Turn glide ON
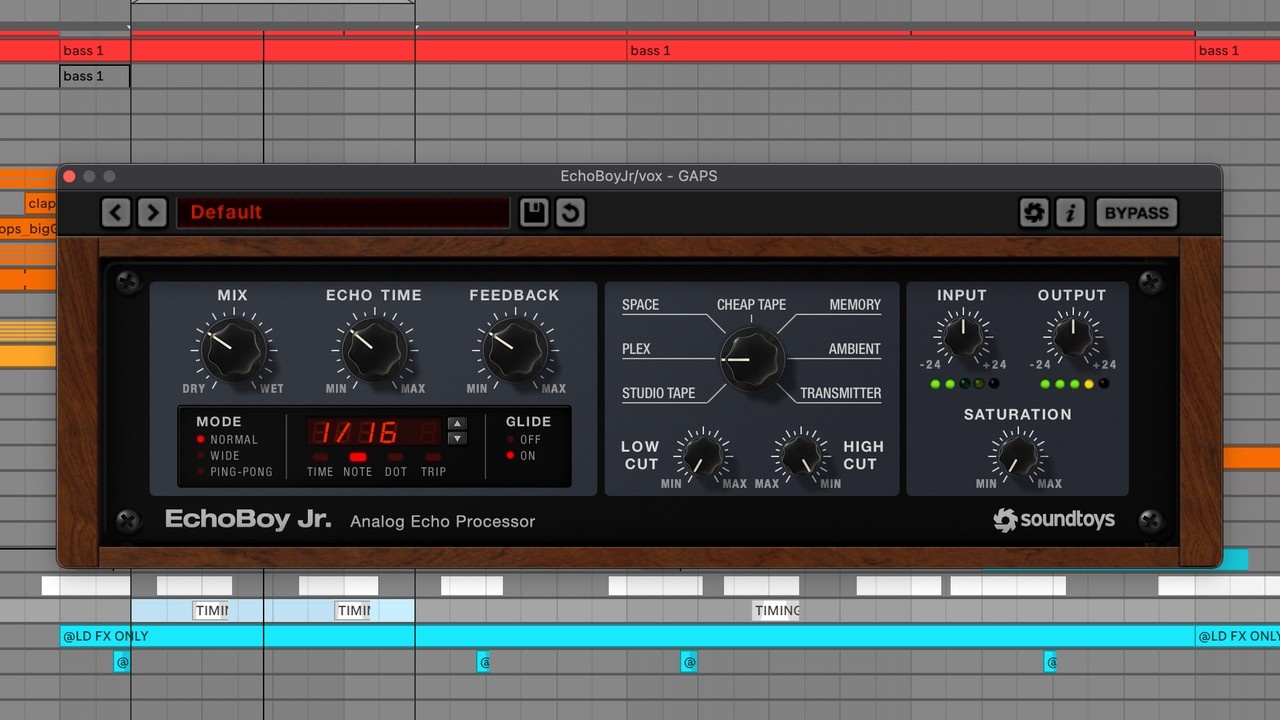Screen dimensions: 1280x720 tap(522, 456)
